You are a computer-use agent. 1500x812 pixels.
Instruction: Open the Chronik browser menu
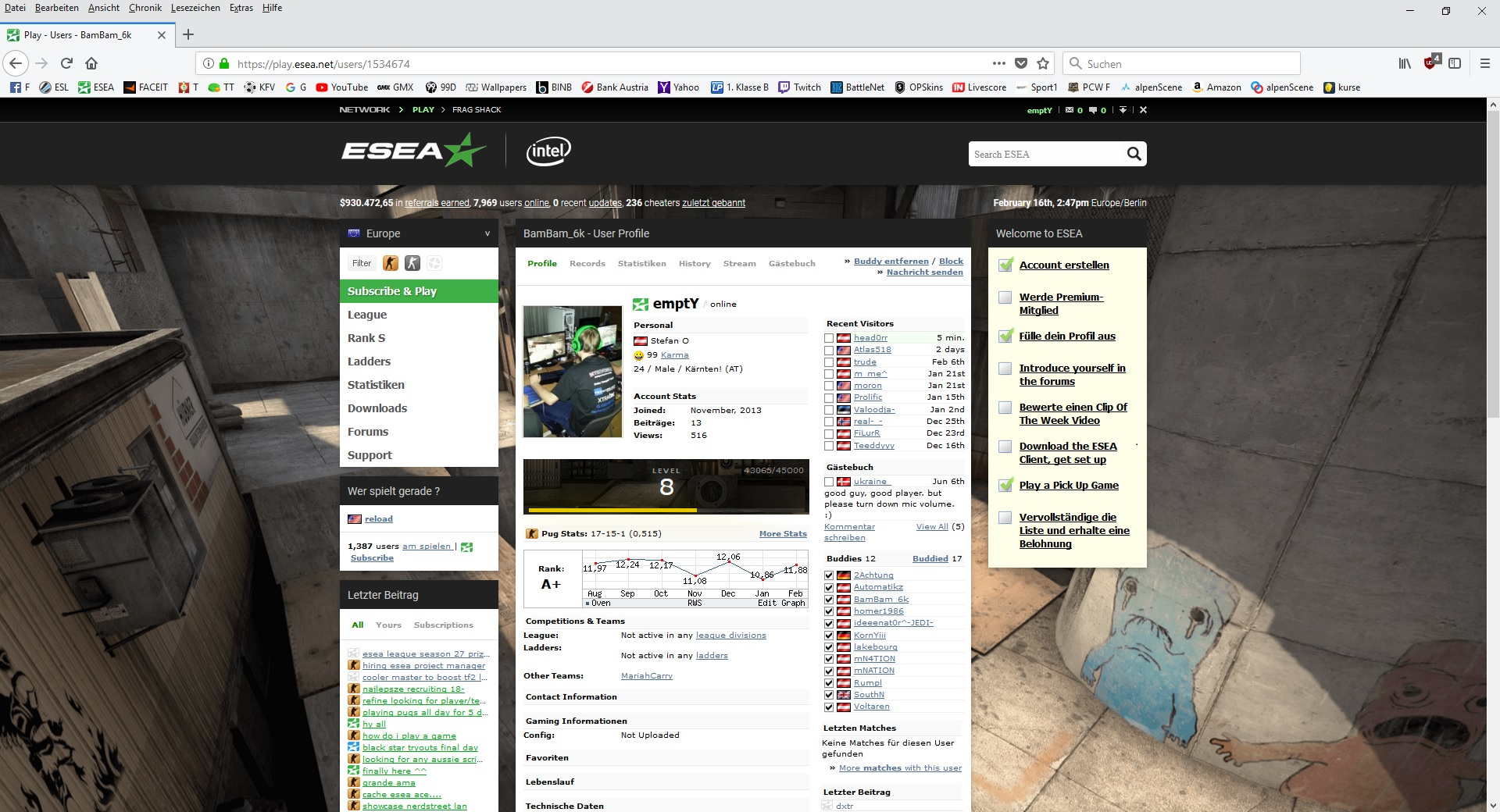click(145, 8)
